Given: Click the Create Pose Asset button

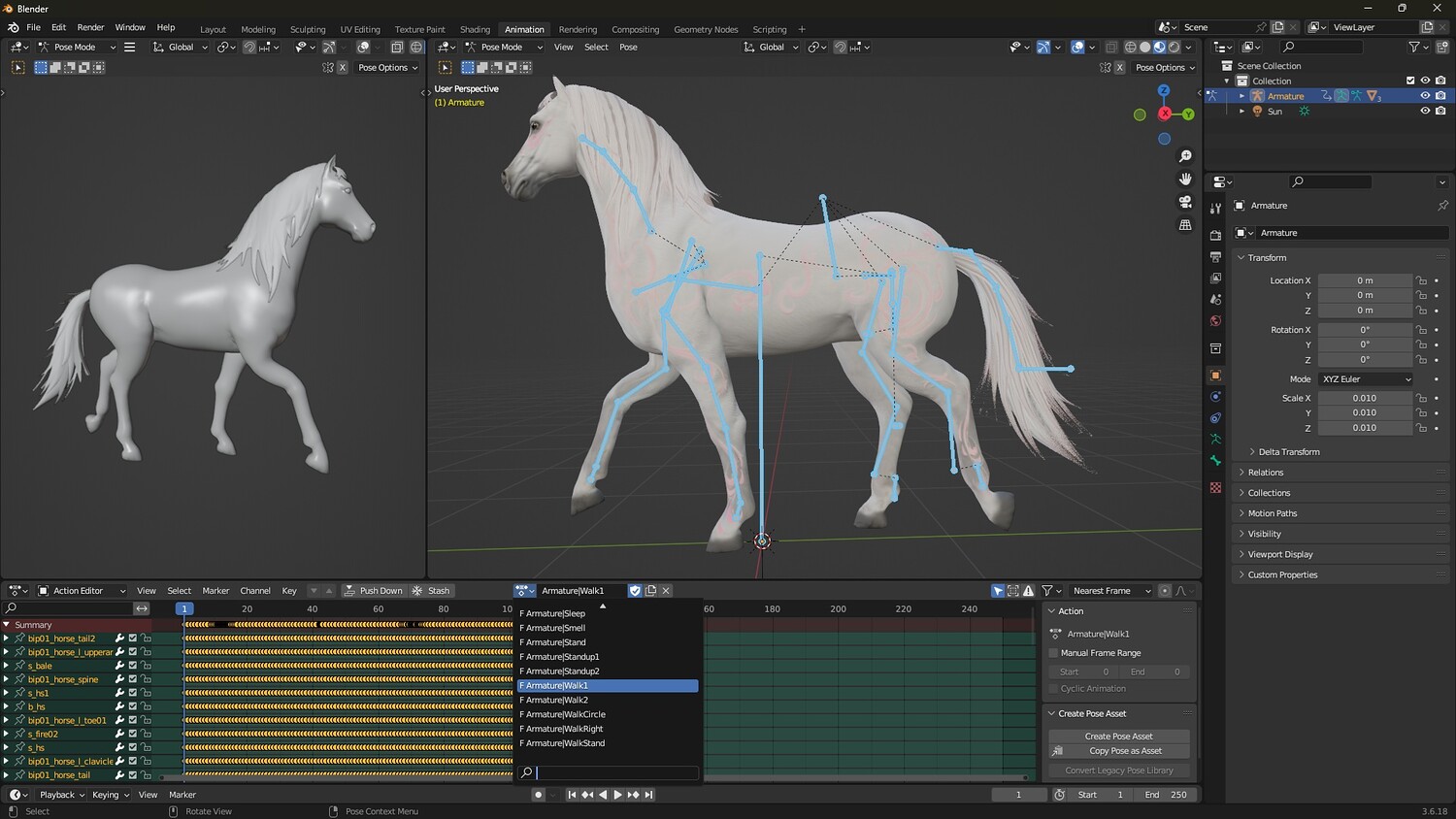Looking at the screenshot, I should [1118, 737].
